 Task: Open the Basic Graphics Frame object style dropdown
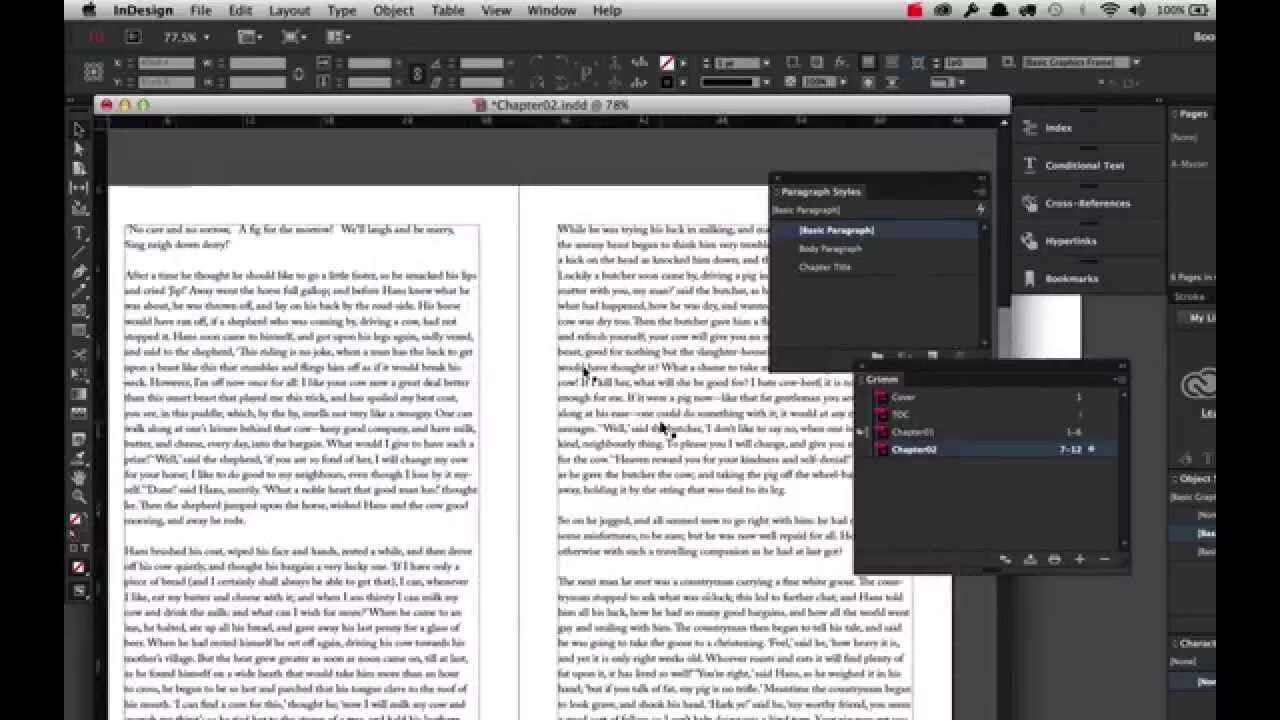click(1136, 62)
